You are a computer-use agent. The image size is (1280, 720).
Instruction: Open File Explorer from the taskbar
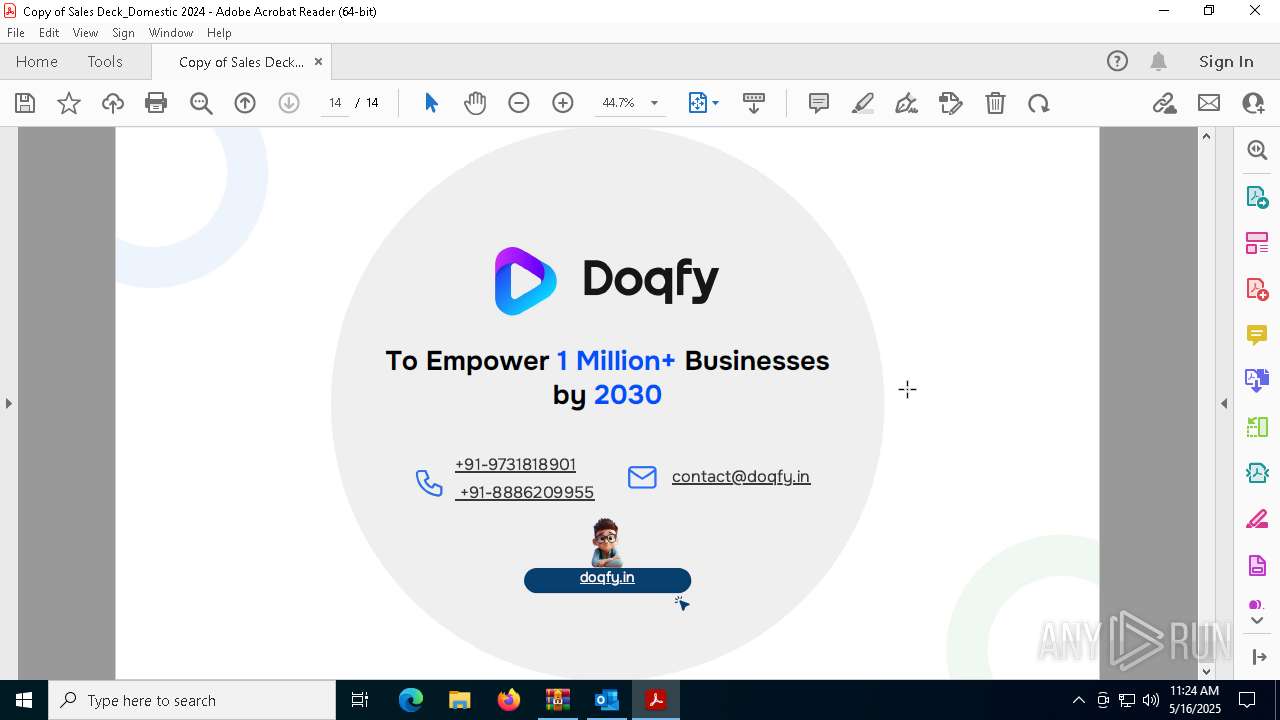pyautogui.click(x=459, y=700)
